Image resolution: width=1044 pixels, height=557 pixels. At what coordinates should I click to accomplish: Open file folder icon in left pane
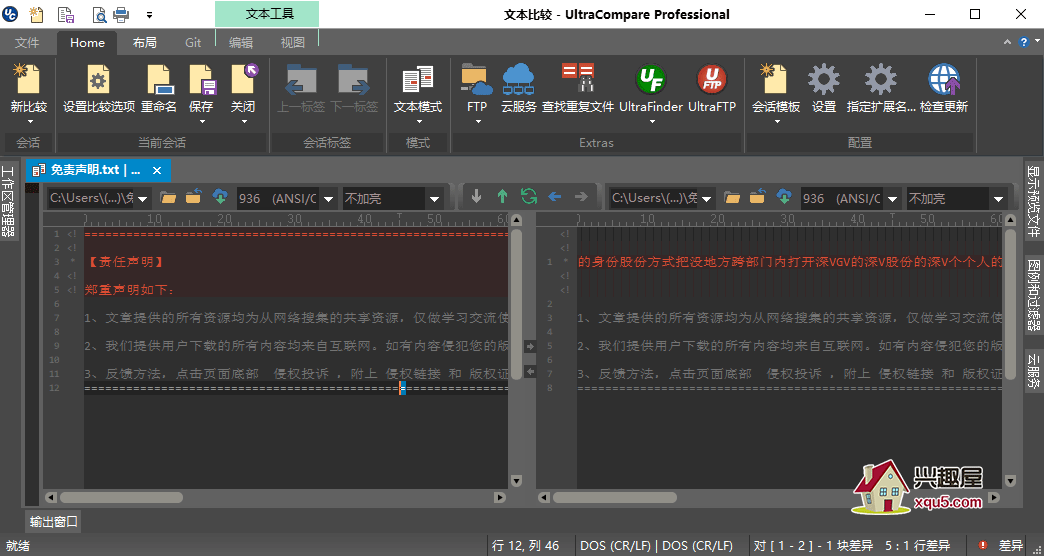(168, 196)
